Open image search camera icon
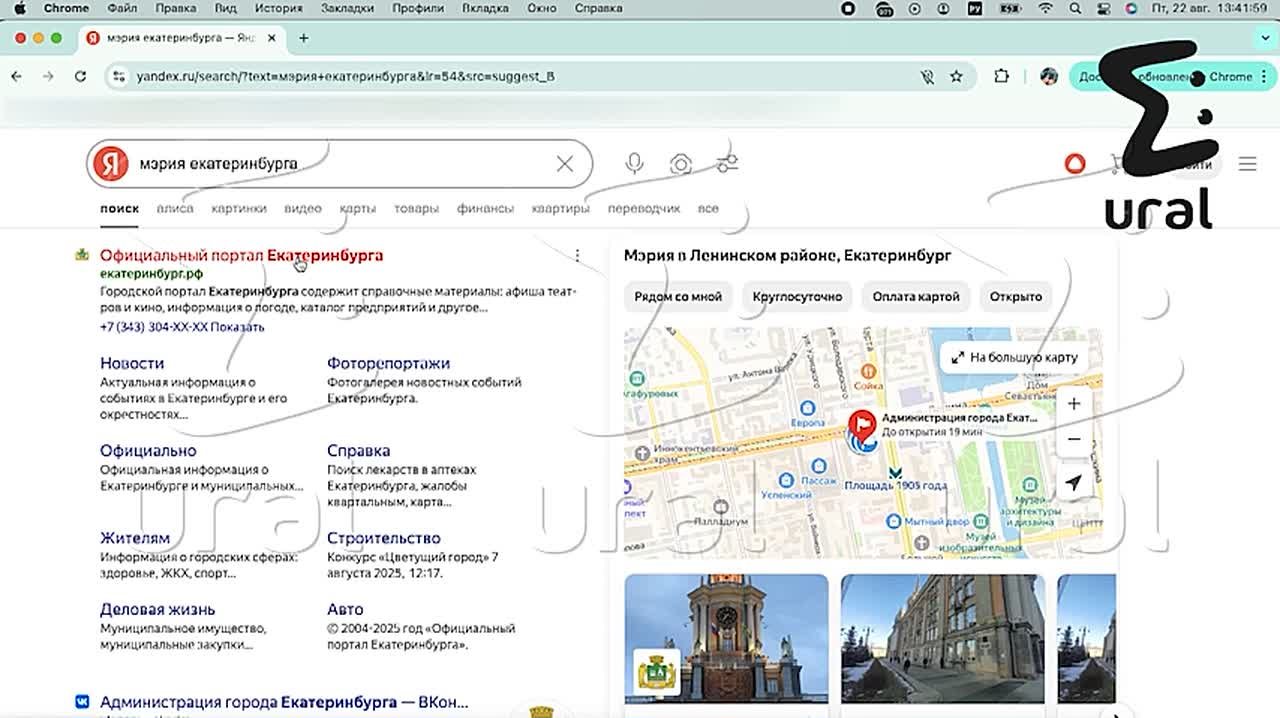The image size is (1280, 718). coord(681,164)
